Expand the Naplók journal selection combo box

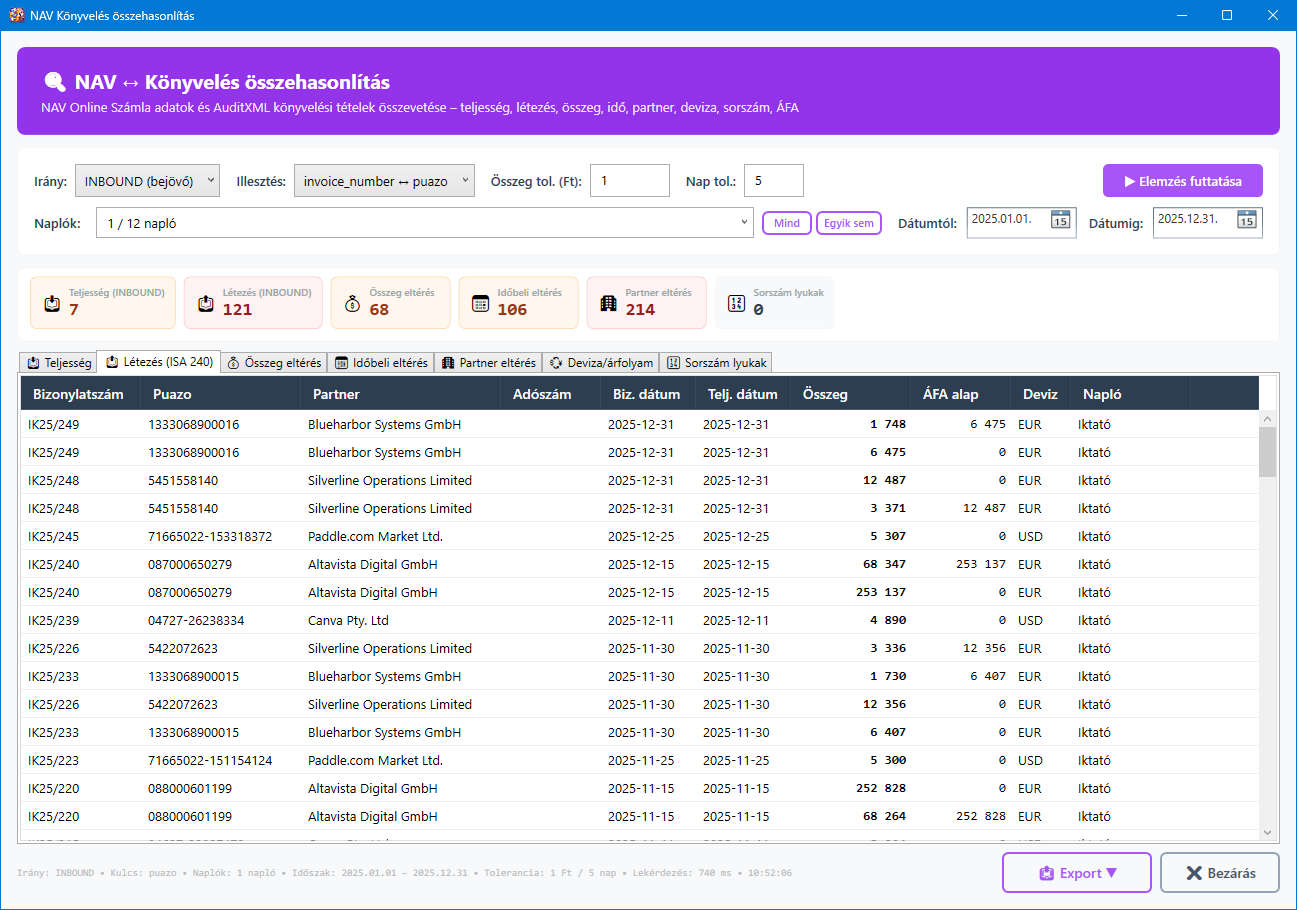[x=424, y=223]
